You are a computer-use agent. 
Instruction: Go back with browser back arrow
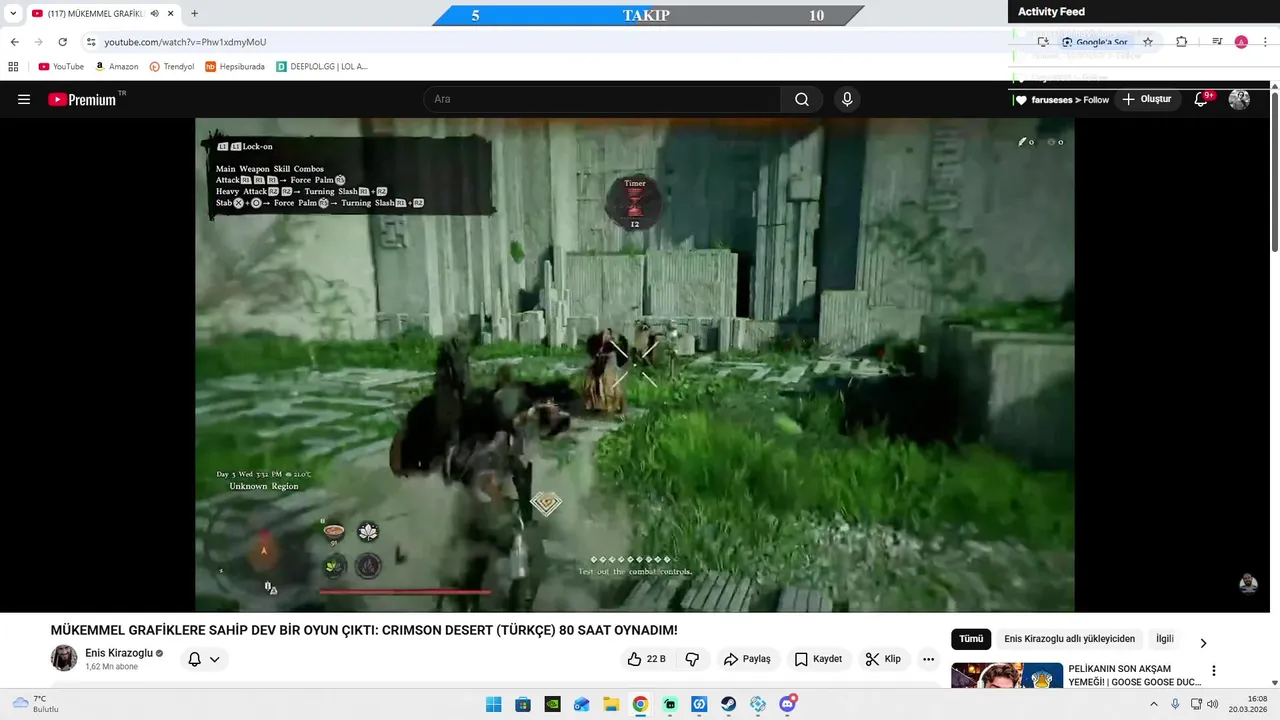14,42
